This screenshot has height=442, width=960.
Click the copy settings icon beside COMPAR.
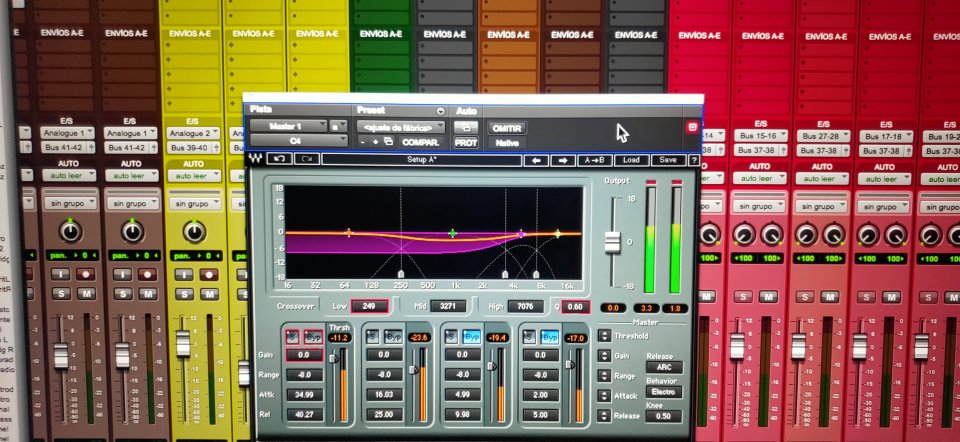click(388, 142)
